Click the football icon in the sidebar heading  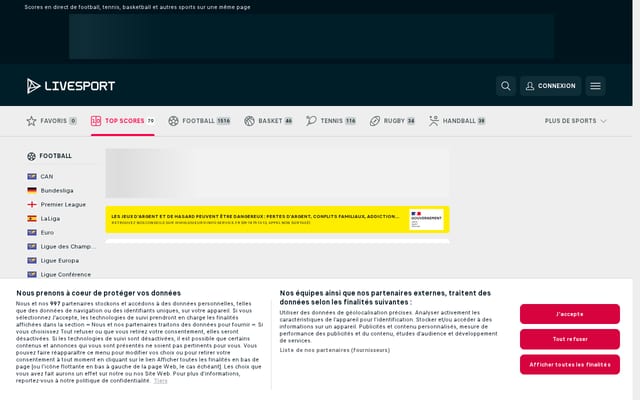31,156
